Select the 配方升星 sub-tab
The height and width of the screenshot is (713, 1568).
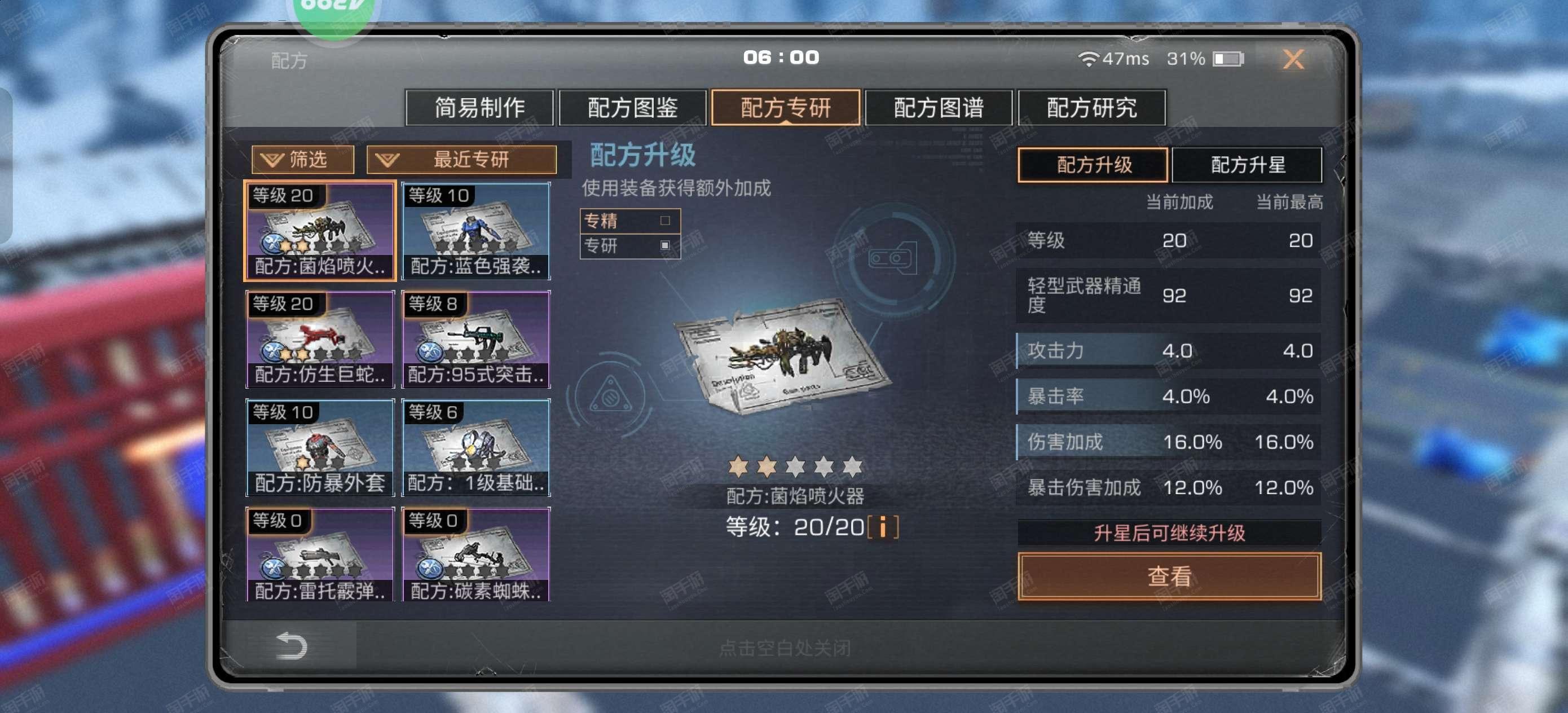pyautogui.click(x=1247, y=165)
